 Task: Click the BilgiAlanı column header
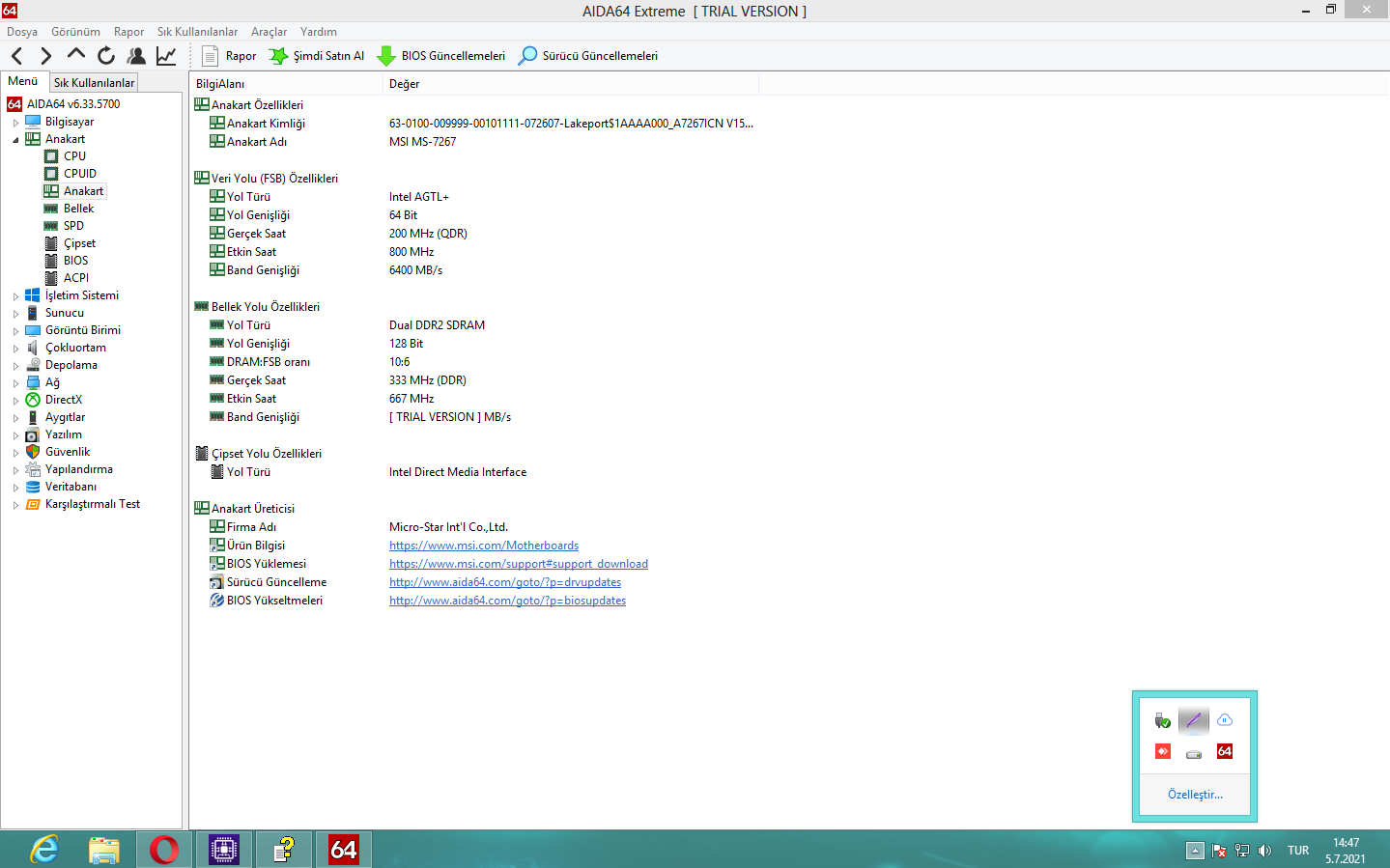(286, 84)
